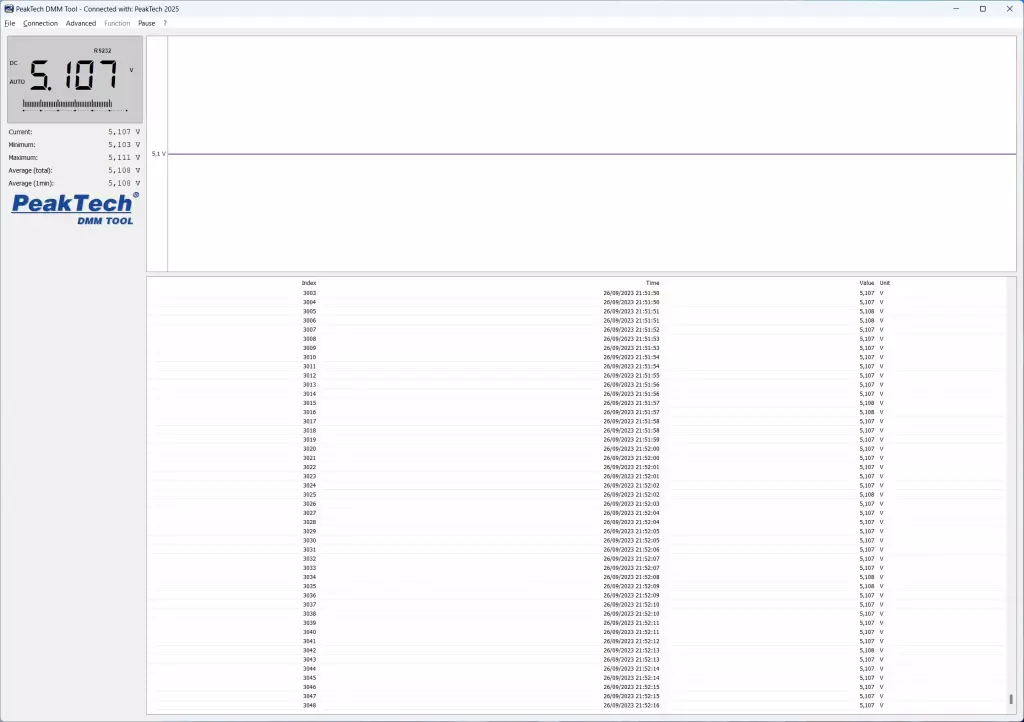The height and width of the screenshot is (722, 1024).
Task: Open the Advanced menu
Action: (x=81, y=23)
